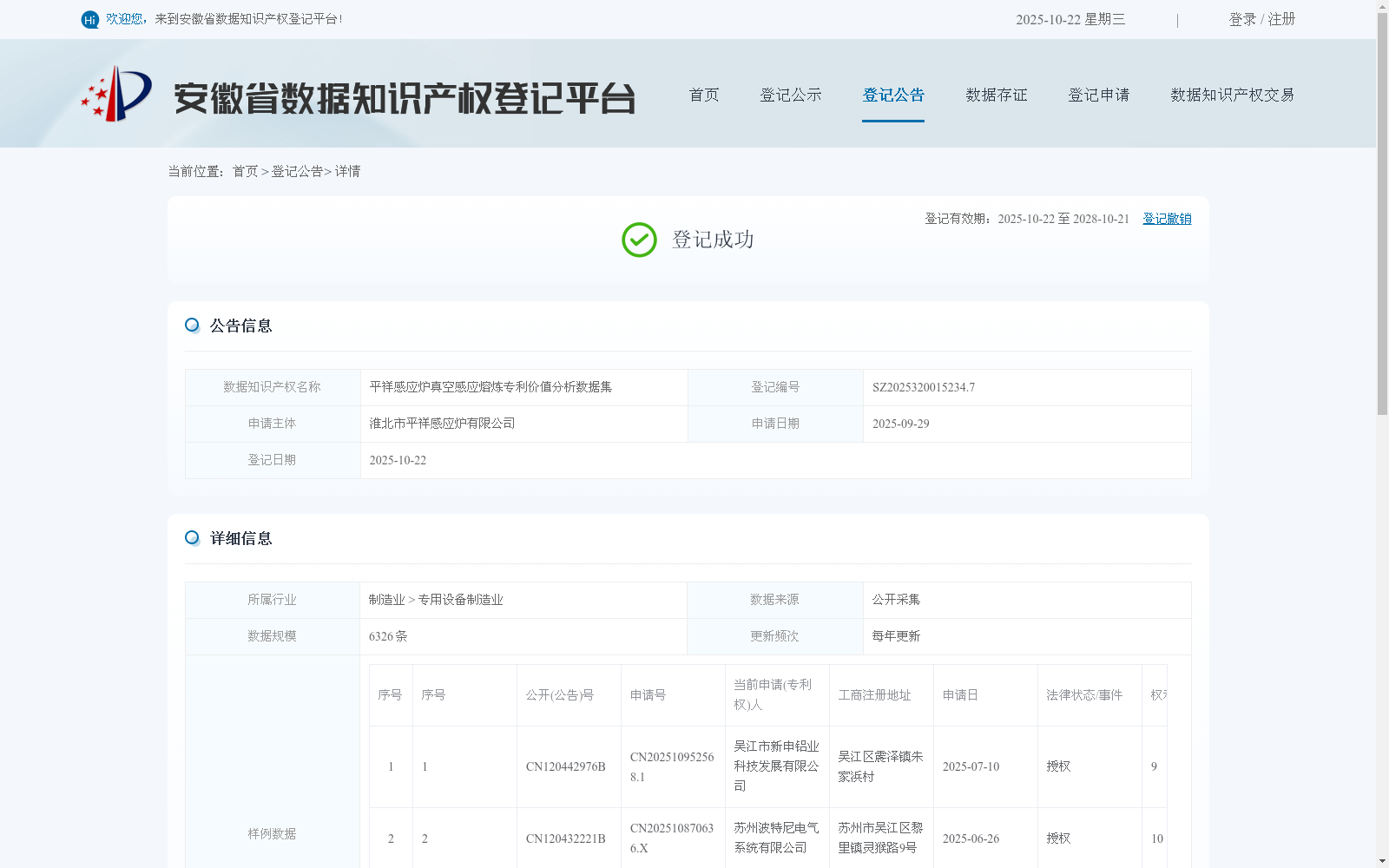Click the registration number SZ2025320015234.7
Viewport: 1389px width, 868px height.
(924, 387)
